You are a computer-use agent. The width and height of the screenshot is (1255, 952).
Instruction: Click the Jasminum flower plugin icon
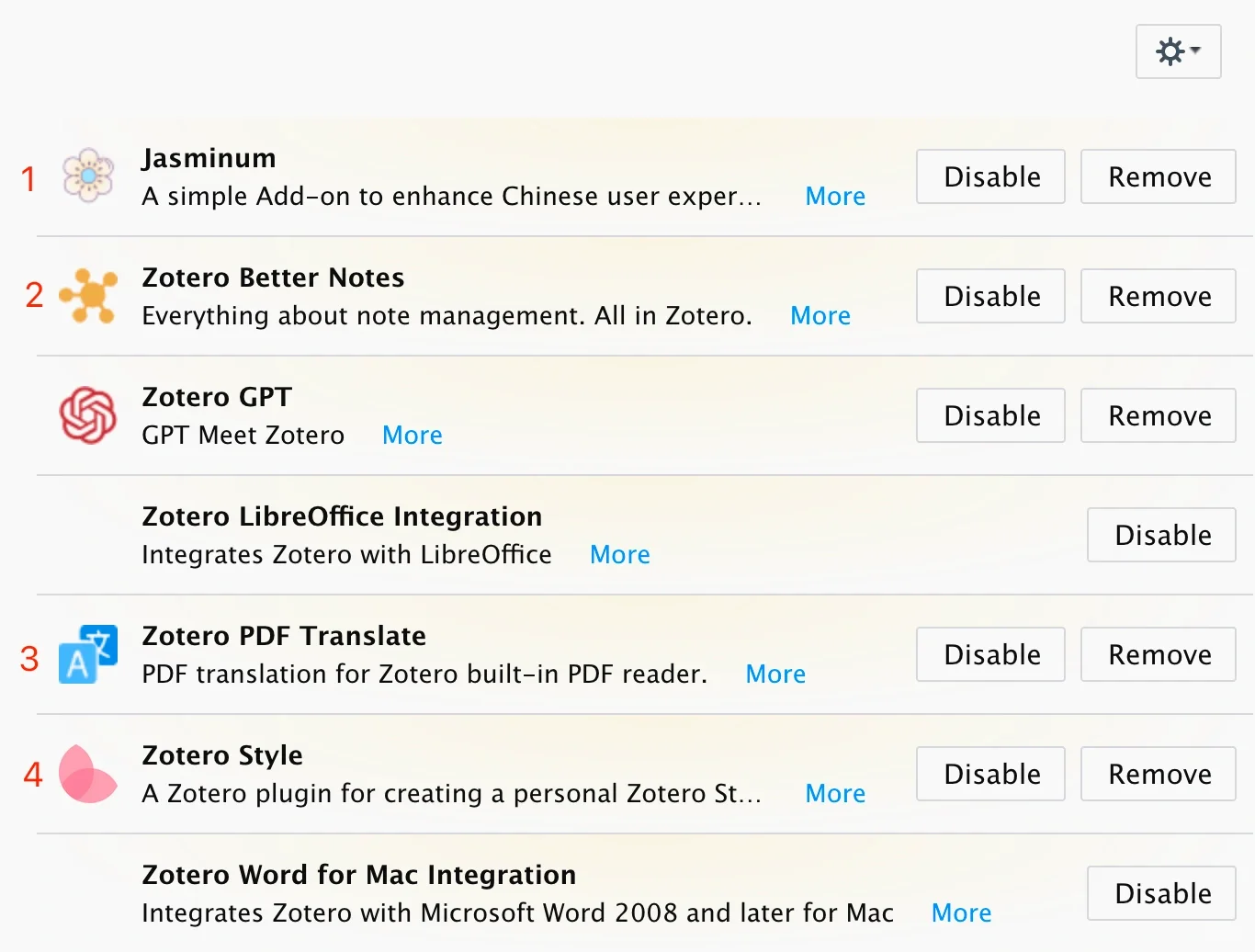[88, 175]
